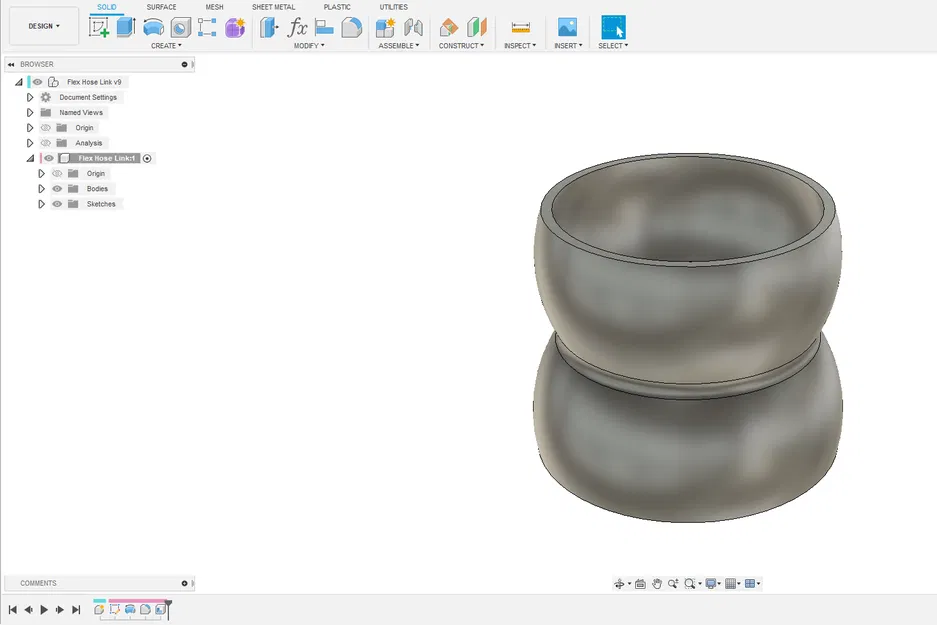Open the Revolve tool
The height and width of the screenshot is (625, 937).
click(x=154, y=25)
